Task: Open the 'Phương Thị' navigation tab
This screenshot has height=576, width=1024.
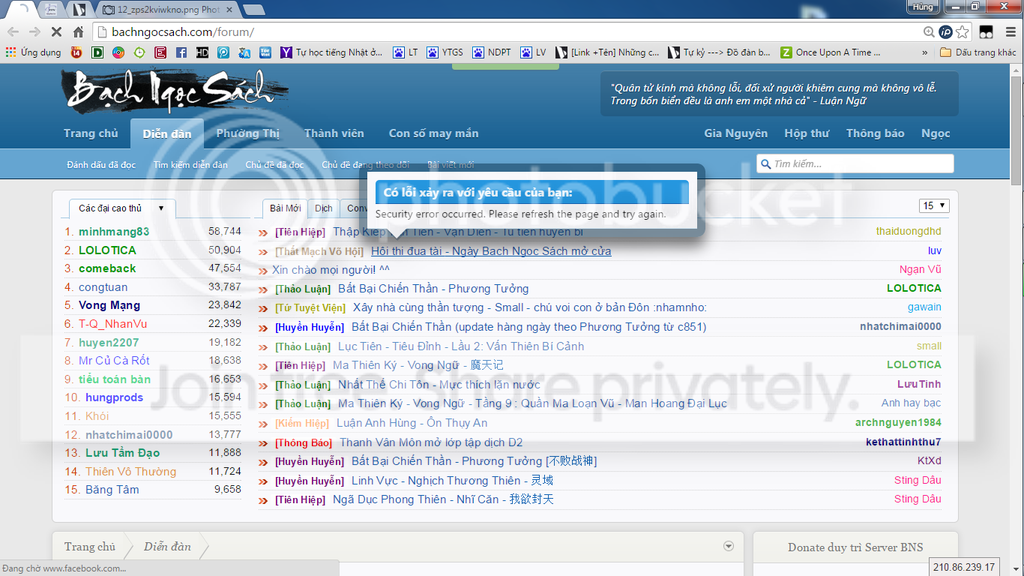Action: pyautogui.click(x=248, y=133)
